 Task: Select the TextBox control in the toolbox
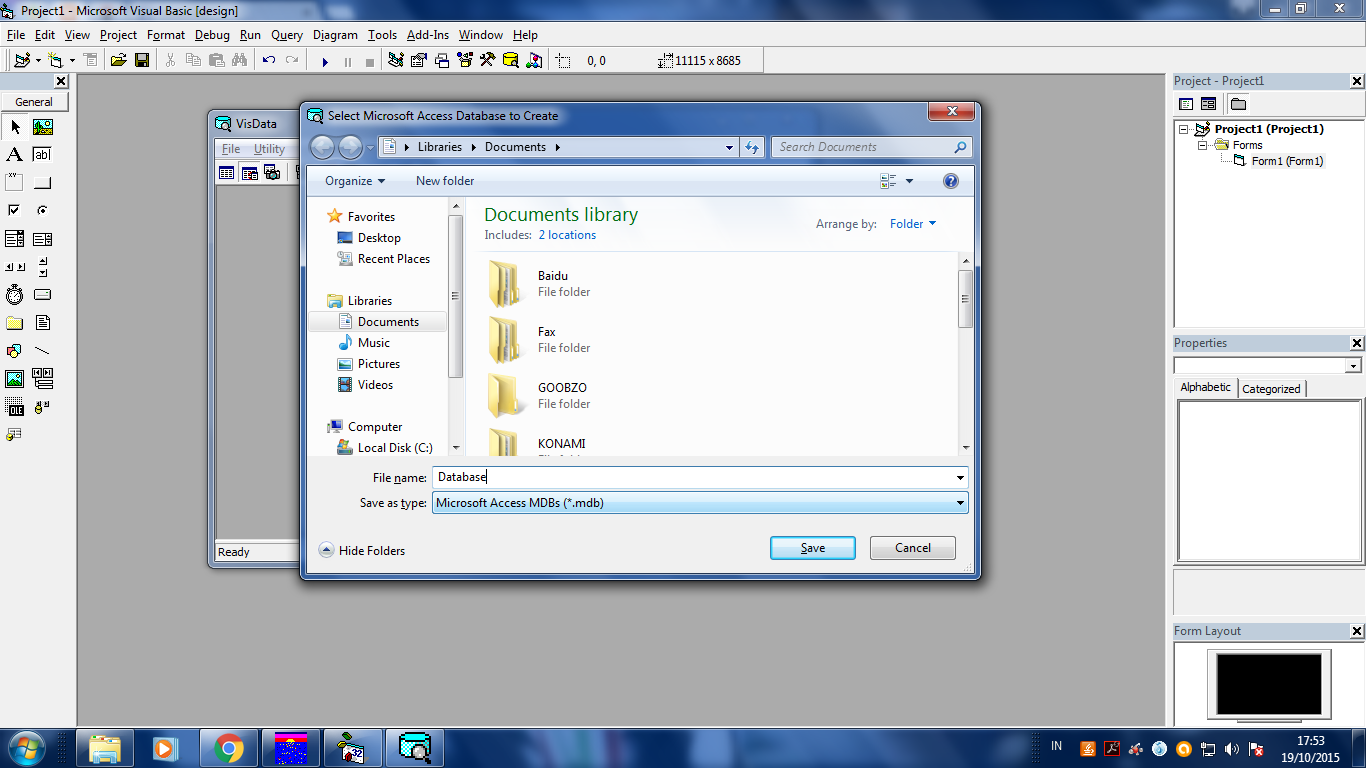coord(42,154)
